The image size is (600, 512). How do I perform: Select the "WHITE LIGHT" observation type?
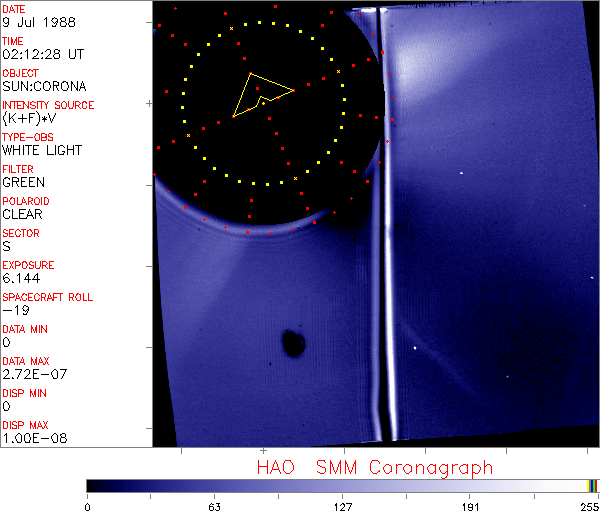point(41,150)
